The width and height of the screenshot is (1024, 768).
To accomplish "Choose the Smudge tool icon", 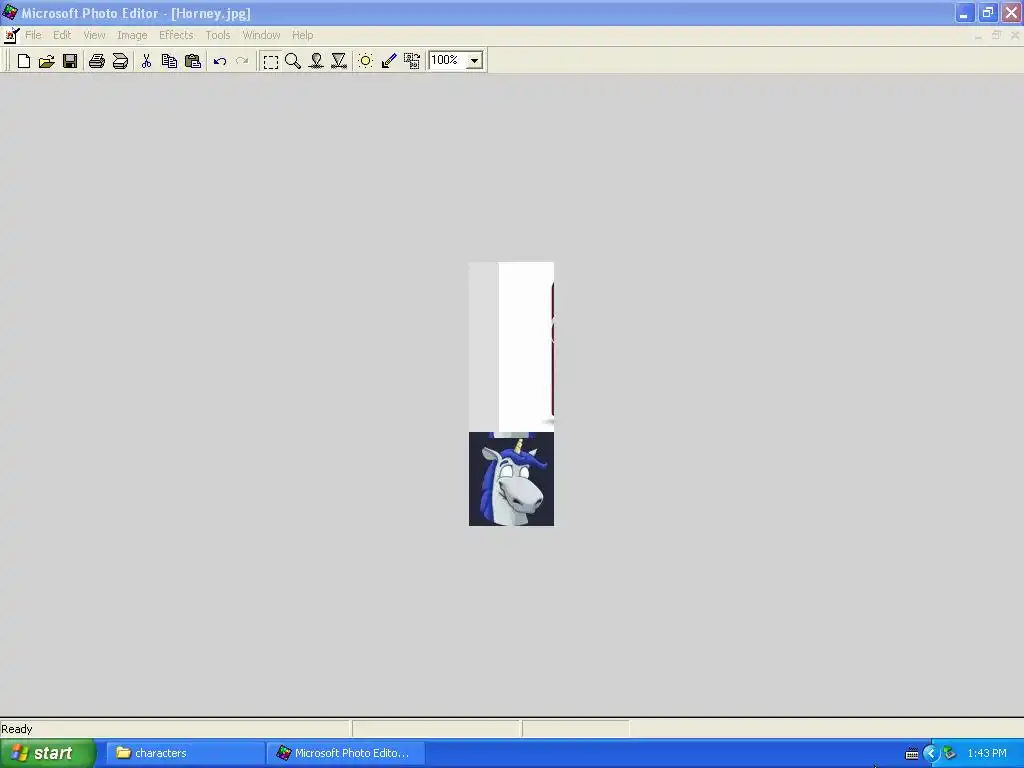I will (x=316, y=61).
